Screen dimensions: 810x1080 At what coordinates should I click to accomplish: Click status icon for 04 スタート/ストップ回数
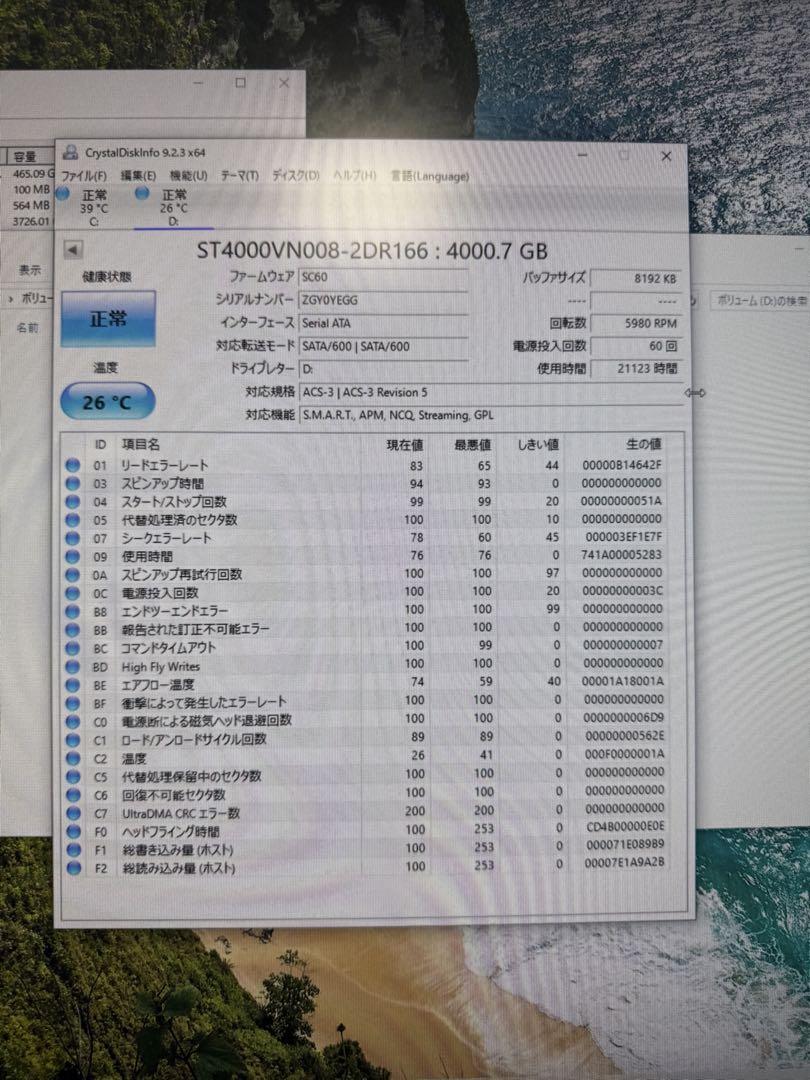(72, 501)
